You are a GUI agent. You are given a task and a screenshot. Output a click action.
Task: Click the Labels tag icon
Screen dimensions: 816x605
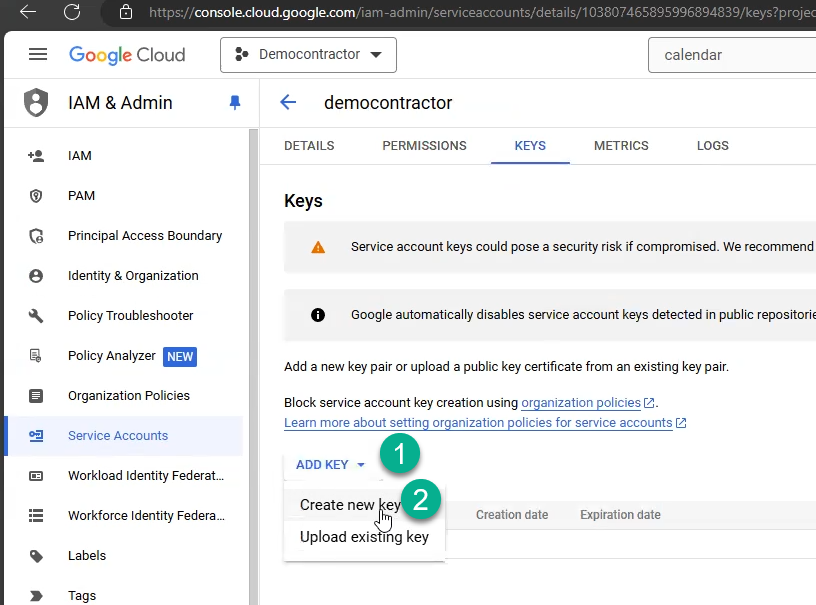point(36,556)
